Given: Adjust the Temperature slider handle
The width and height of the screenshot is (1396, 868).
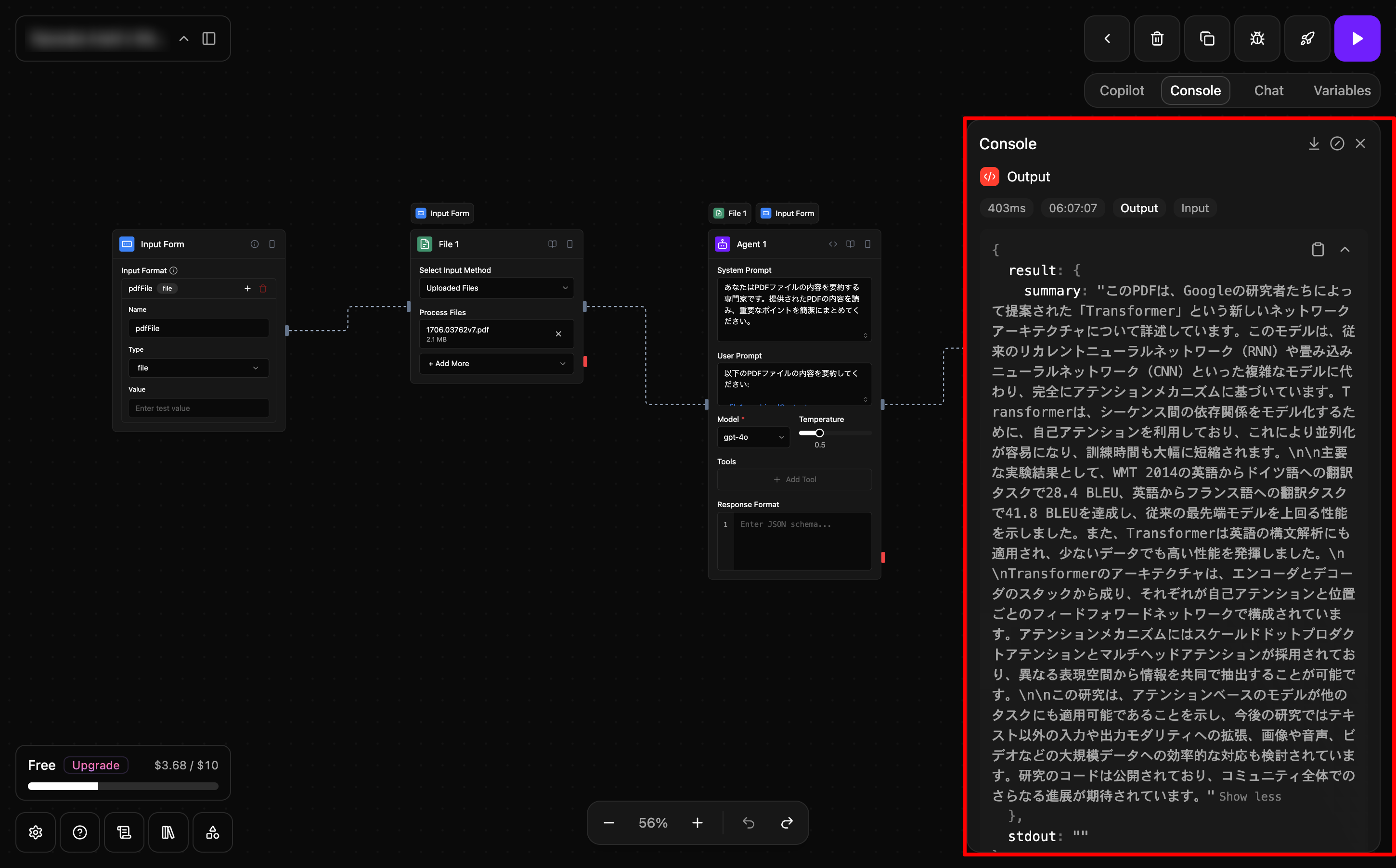Looking at the screenshot, I should [x=819, y=433].
